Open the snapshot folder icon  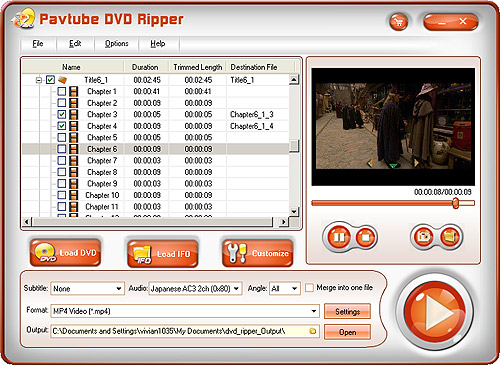450,237
